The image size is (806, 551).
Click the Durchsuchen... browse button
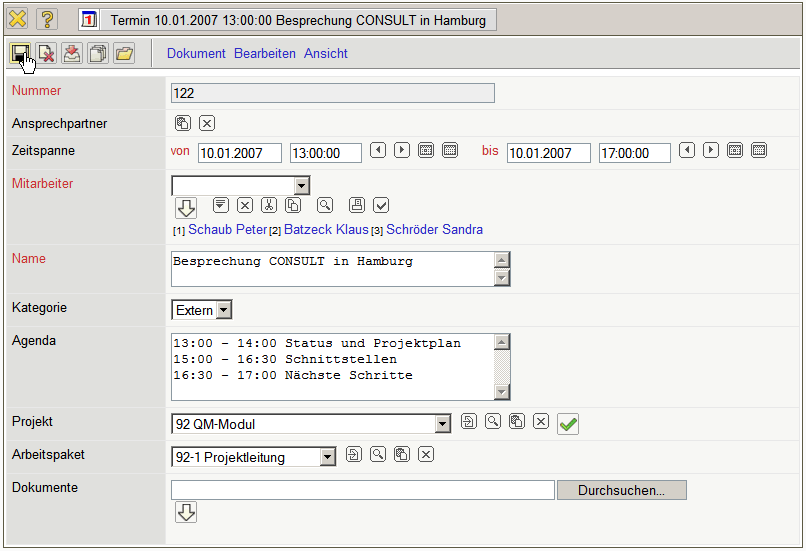621,490
